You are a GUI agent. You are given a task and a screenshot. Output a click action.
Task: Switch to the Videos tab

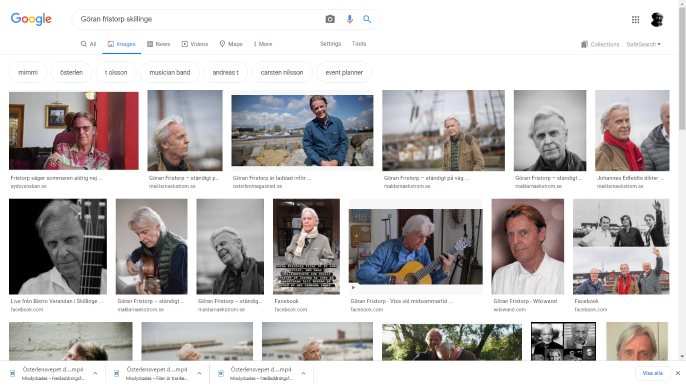click(x=195, y=44)
